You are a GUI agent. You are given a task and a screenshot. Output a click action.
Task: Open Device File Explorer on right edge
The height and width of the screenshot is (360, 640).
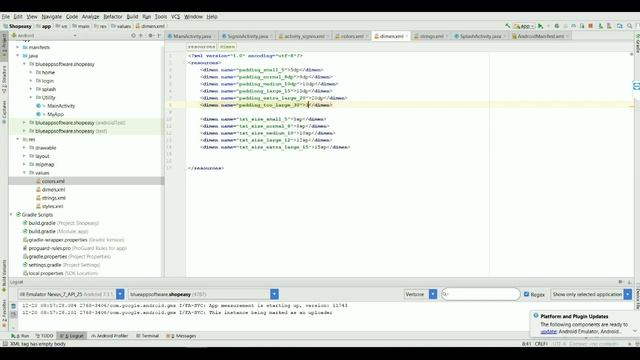click(637, 300)
